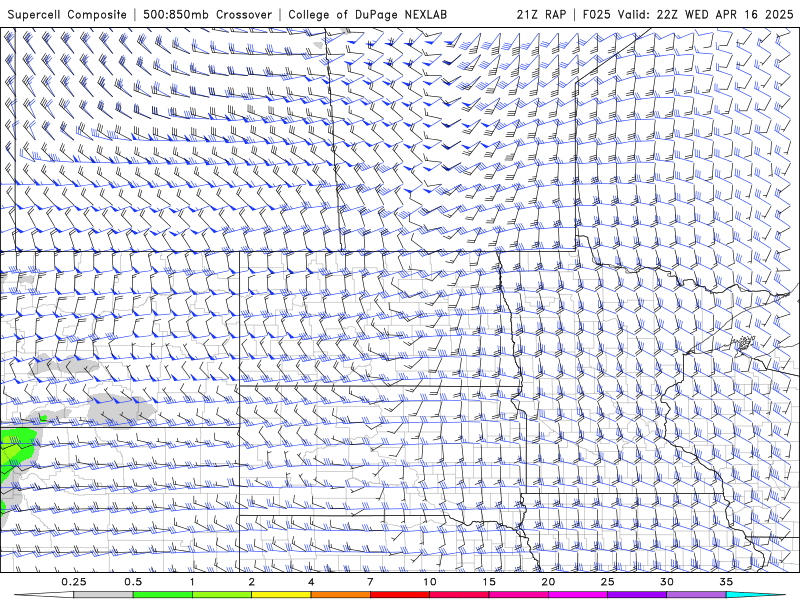Click the crimson 10–15 legend swatch
This screenshot has width=800, height=600.
coord(459,595)
